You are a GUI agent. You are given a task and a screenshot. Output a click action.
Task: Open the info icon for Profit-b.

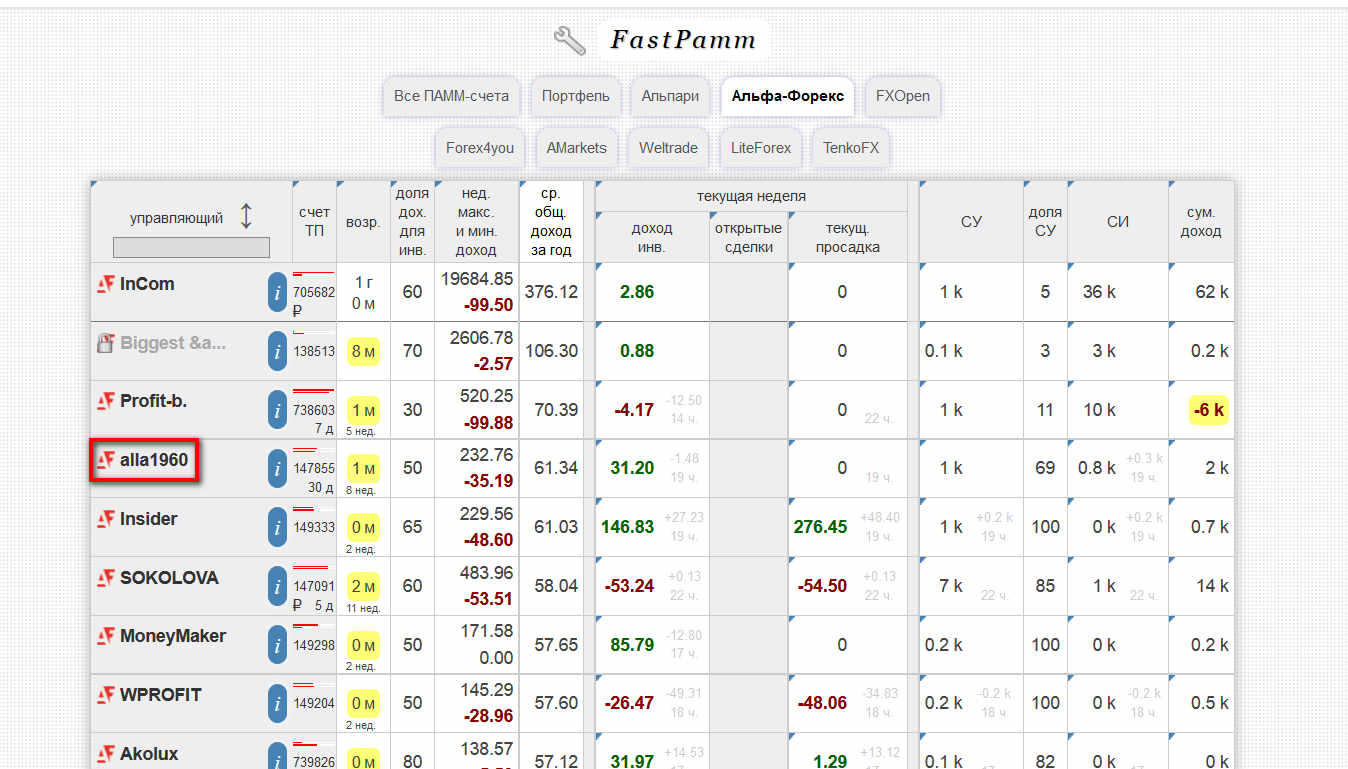point(277,409)
